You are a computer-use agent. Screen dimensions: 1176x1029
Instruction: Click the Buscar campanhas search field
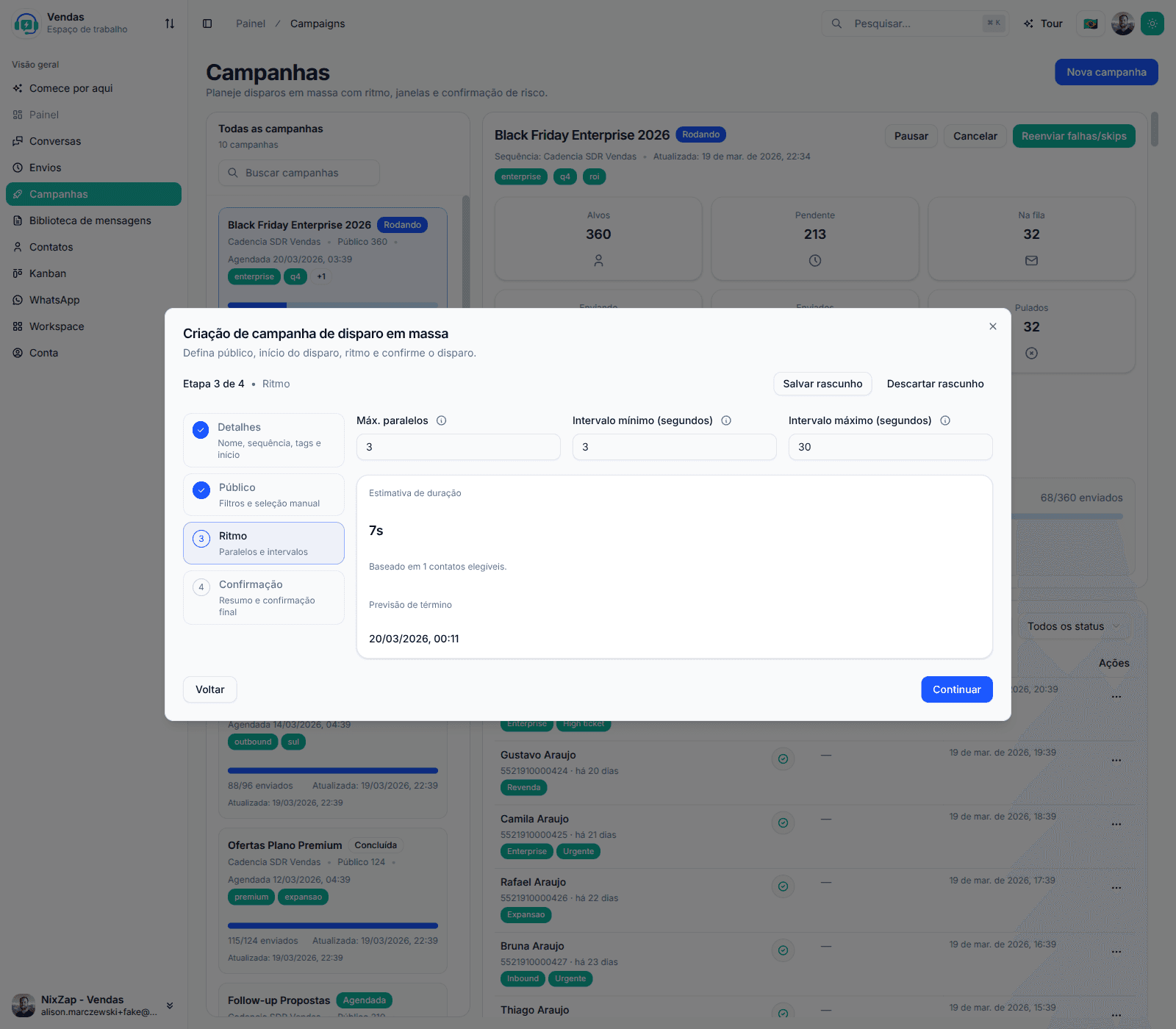(x=298, y=172)
